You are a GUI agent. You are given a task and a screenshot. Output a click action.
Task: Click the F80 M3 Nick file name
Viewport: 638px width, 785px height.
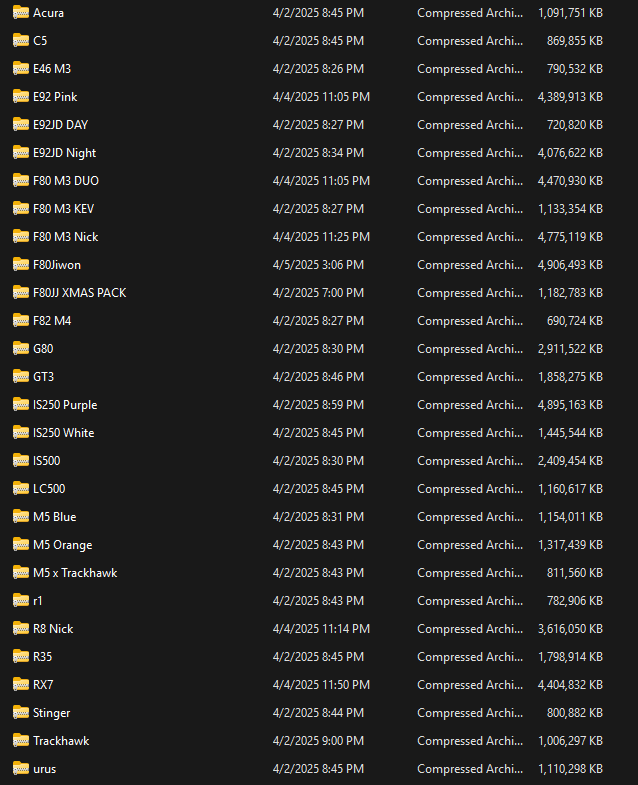click(x=66, y=237)
